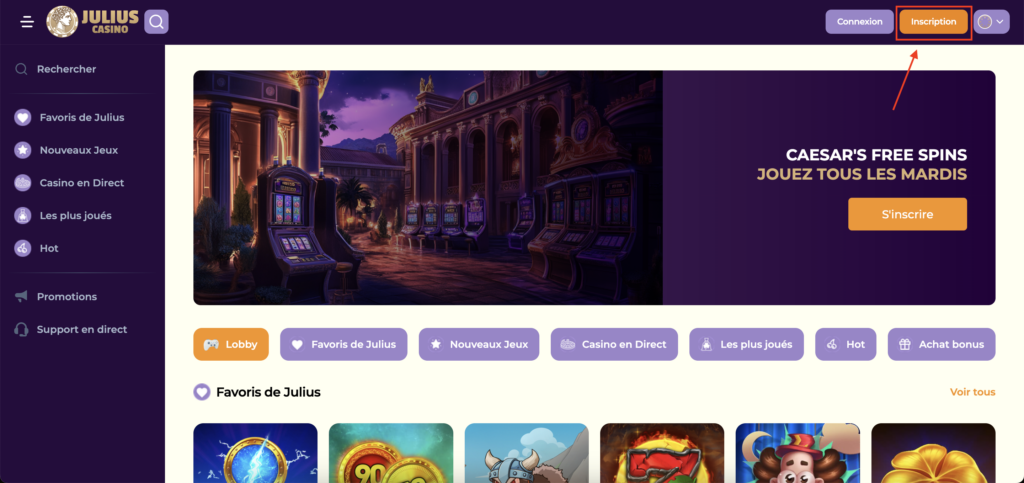Expand the language selector dropdown
Screen dimensions: 1024x483
[991, 22]
